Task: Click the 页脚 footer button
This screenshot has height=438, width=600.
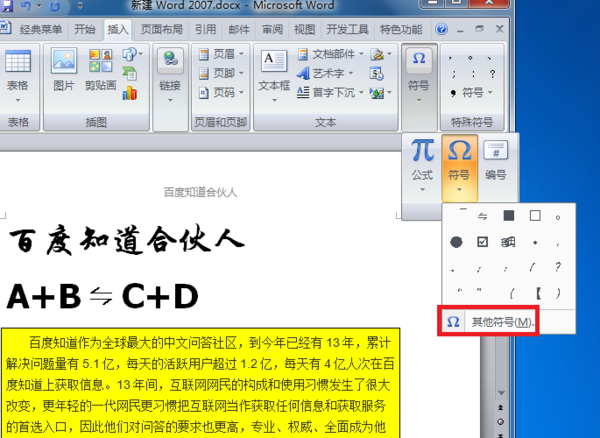Action: point(221,73)
